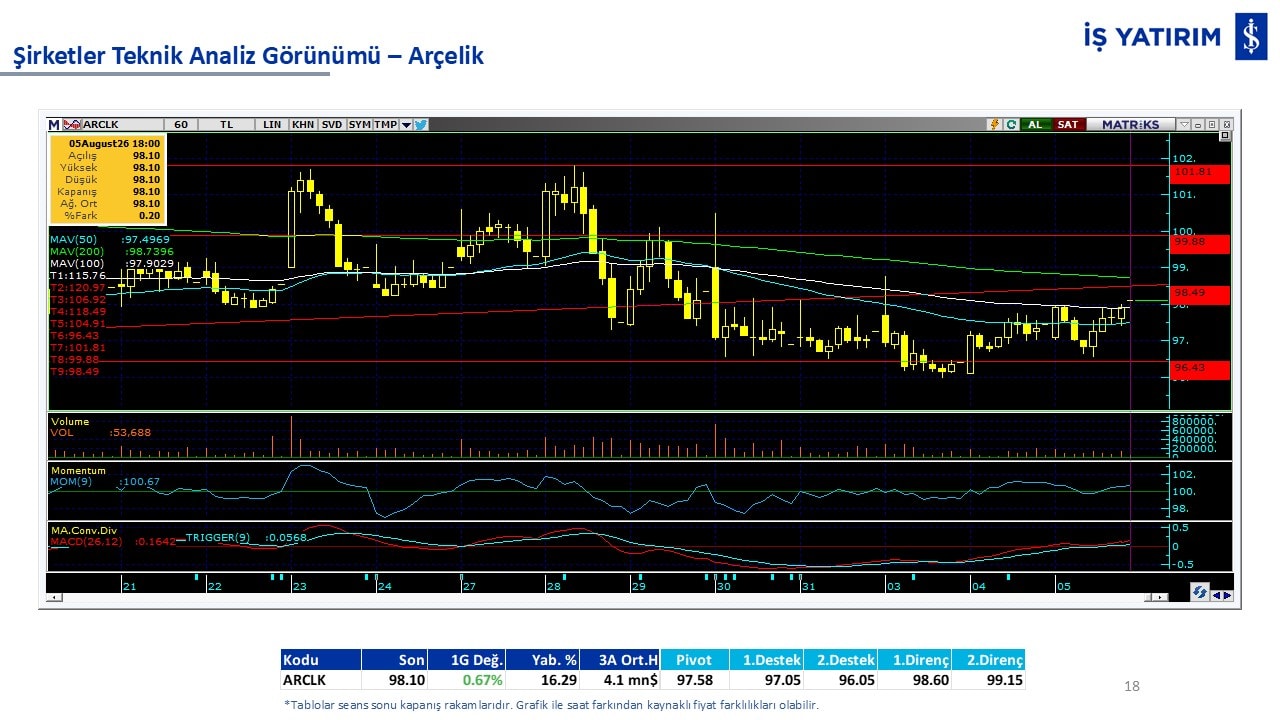Click the Kodu column header
Image resolution: width=1280 pixels, height=720 pixels.
pyautogui.click(x=321, y=660)
